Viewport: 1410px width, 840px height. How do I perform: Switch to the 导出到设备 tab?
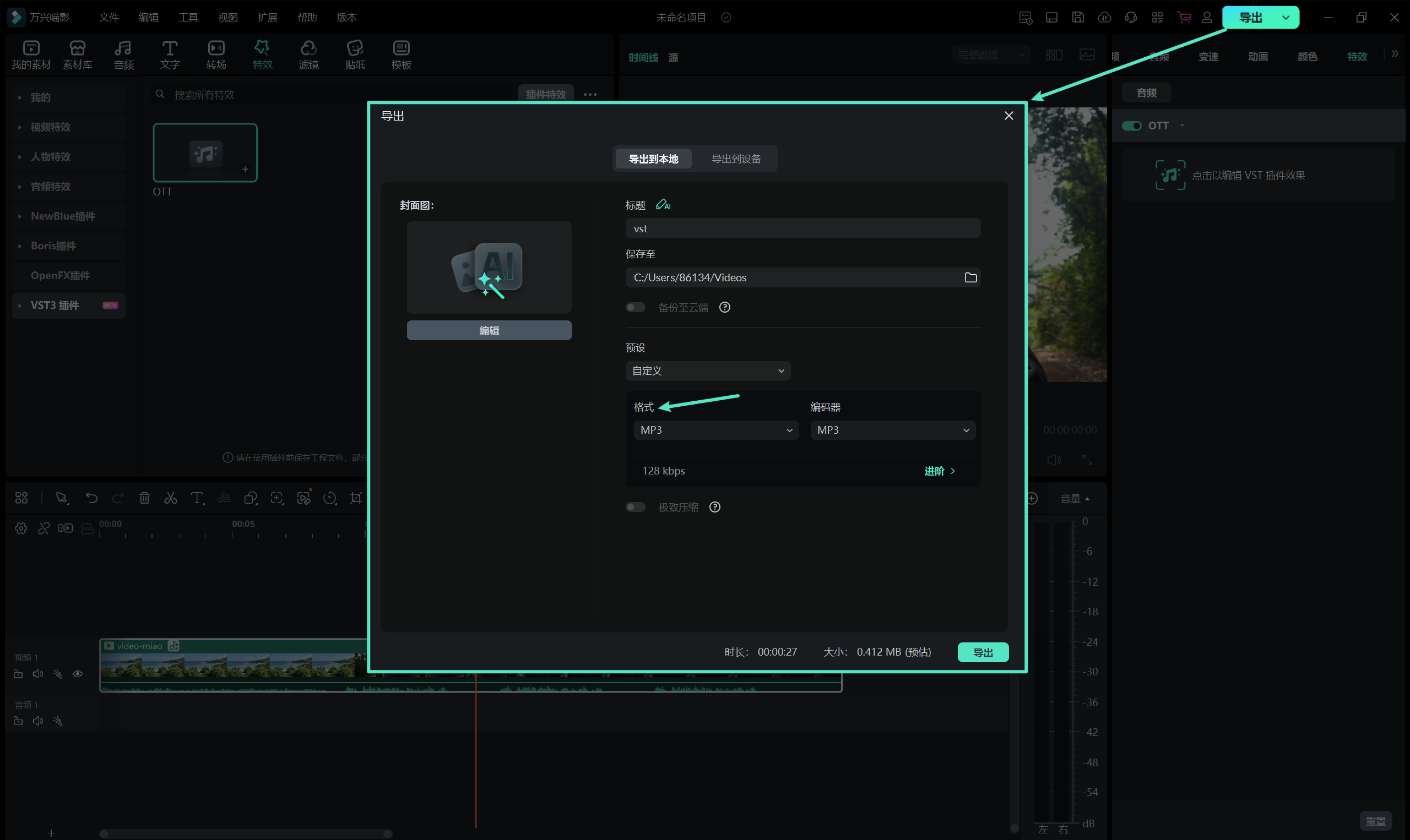(x=736, y=159)
